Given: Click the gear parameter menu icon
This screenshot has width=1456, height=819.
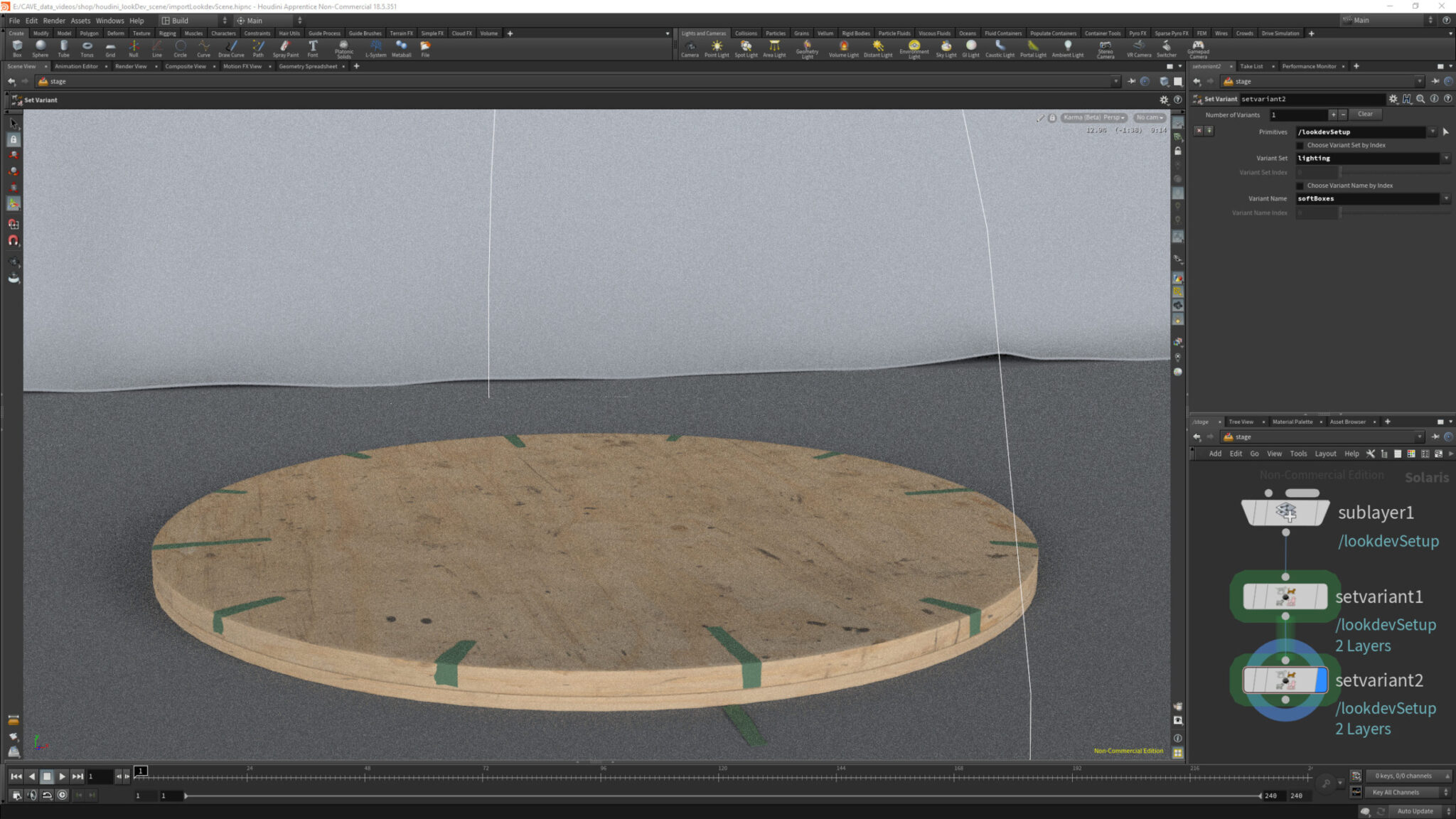Looking at the screenshot, I should click(x=1393, y=99).
